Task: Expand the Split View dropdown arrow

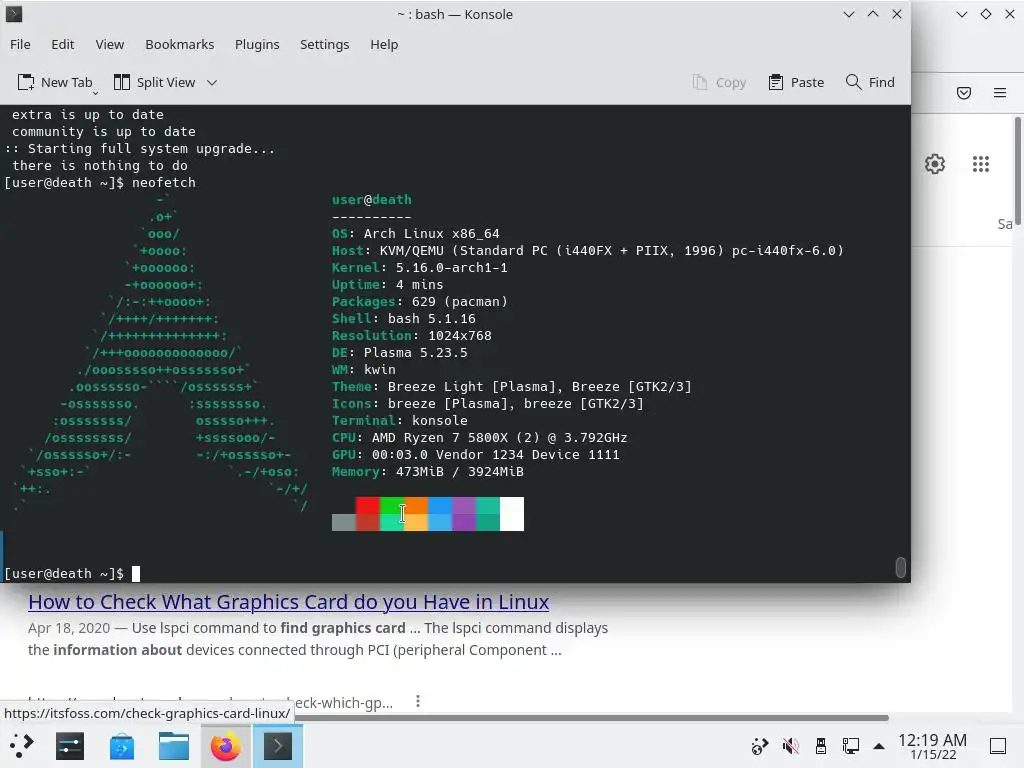Action: coord(212,82)
